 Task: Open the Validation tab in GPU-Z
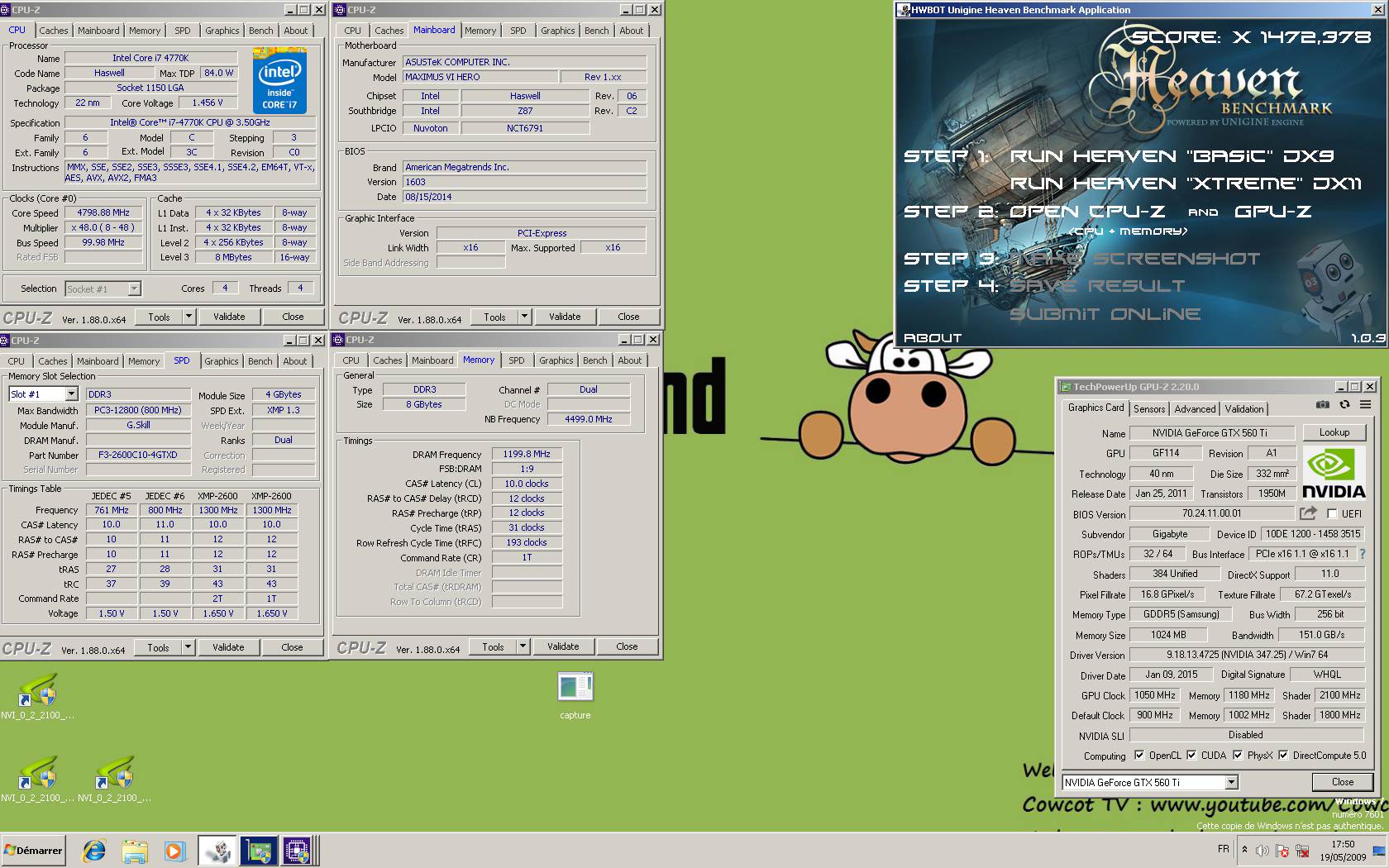(1243, 409)
